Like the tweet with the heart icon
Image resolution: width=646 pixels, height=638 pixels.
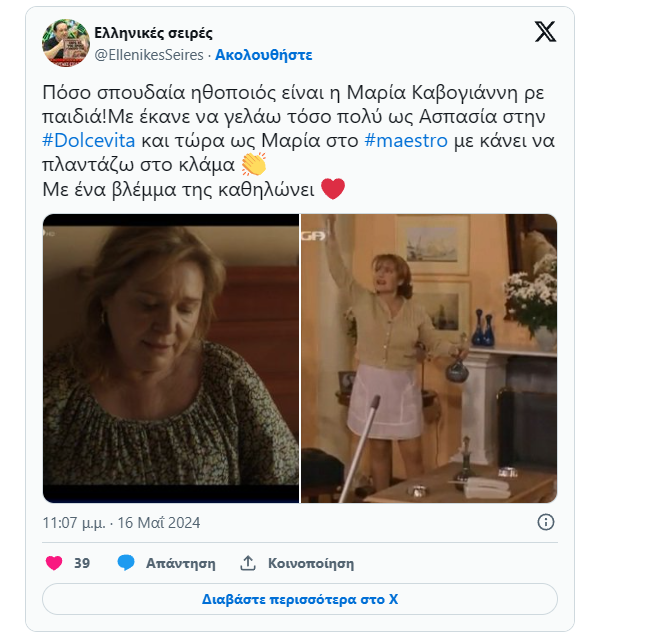click(x=54, y=563)
